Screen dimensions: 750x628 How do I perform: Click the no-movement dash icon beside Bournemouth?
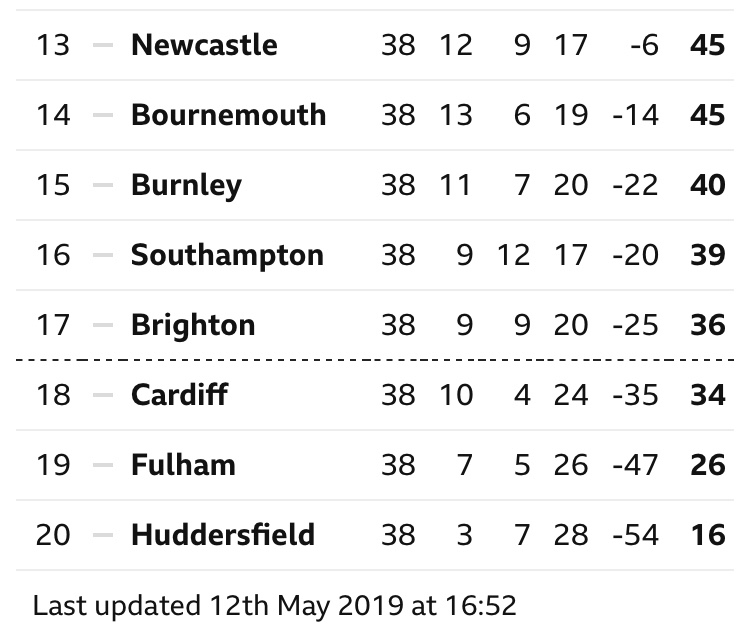click(103, 115)
